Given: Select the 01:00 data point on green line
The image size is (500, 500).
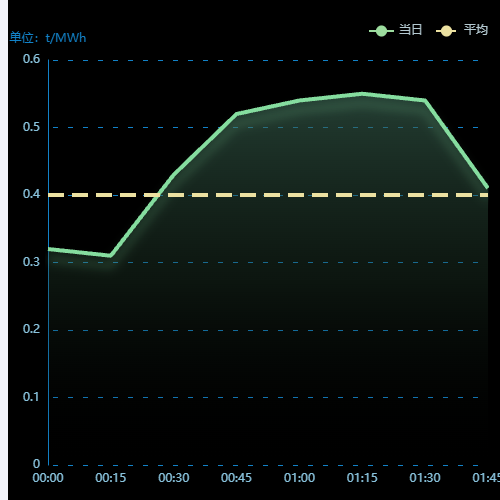Looking at the screenshot, I should click(299, 100).
